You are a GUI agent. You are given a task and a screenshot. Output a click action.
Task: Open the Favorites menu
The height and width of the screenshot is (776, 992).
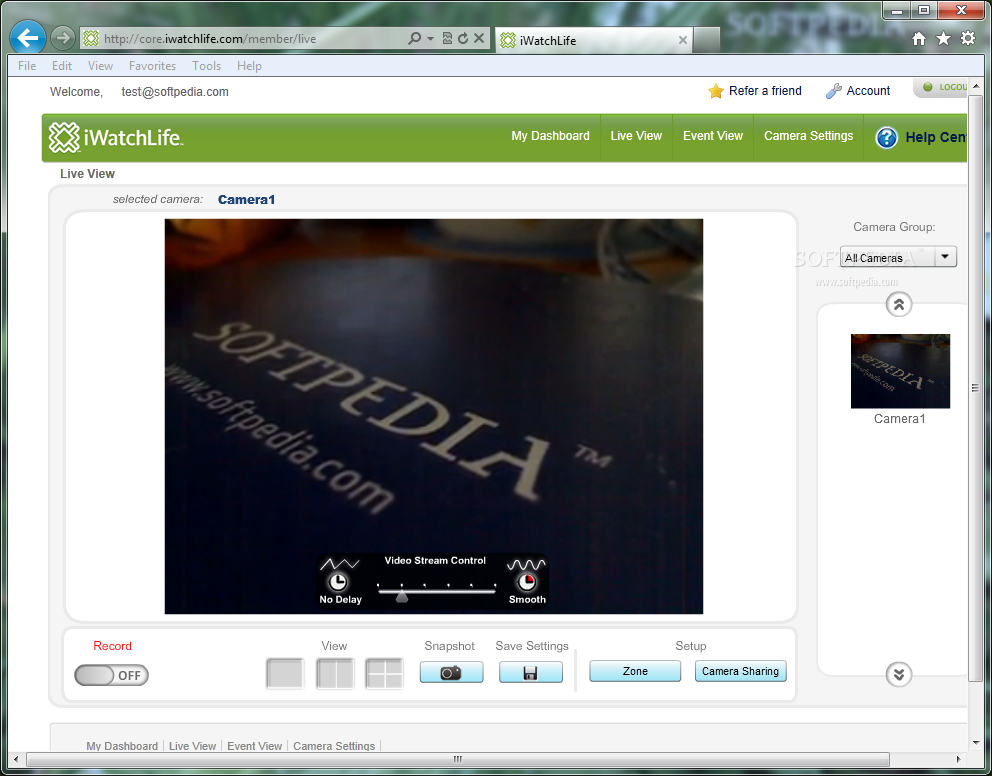click(152, 66)
